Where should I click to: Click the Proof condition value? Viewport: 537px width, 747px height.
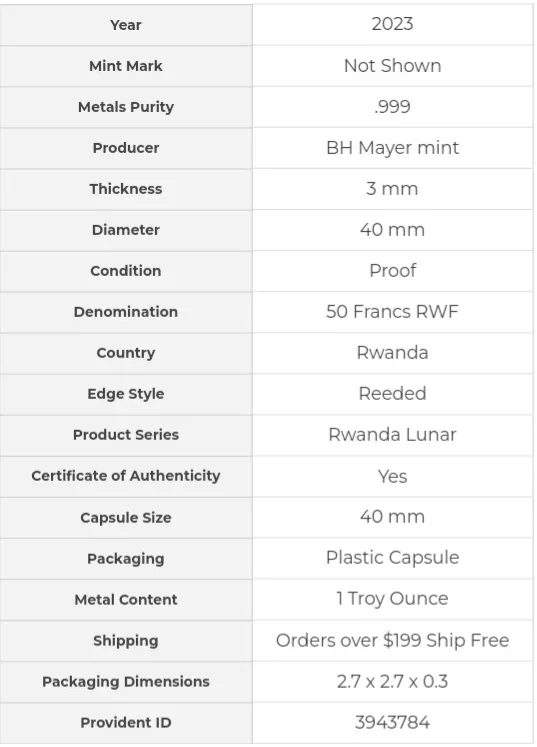pos(392,271)
